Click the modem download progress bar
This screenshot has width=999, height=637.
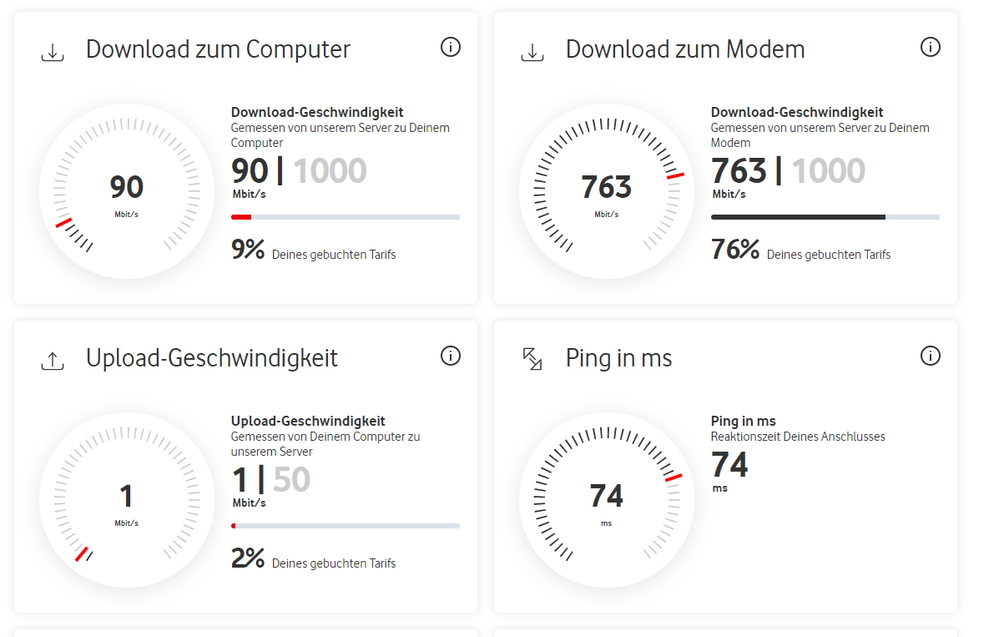pos(825,215)
